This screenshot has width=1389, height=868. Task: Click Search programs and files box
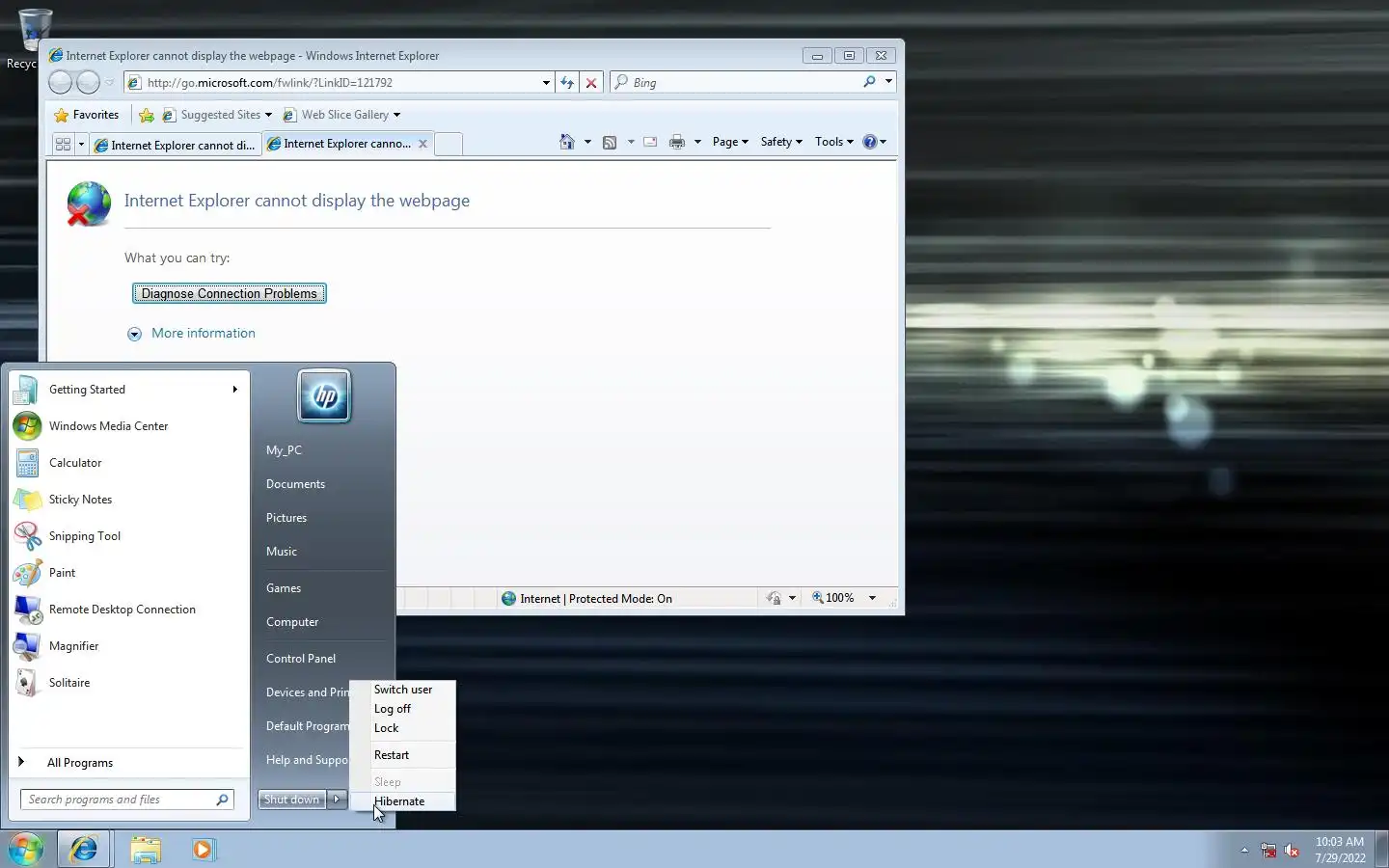[127, 800]
